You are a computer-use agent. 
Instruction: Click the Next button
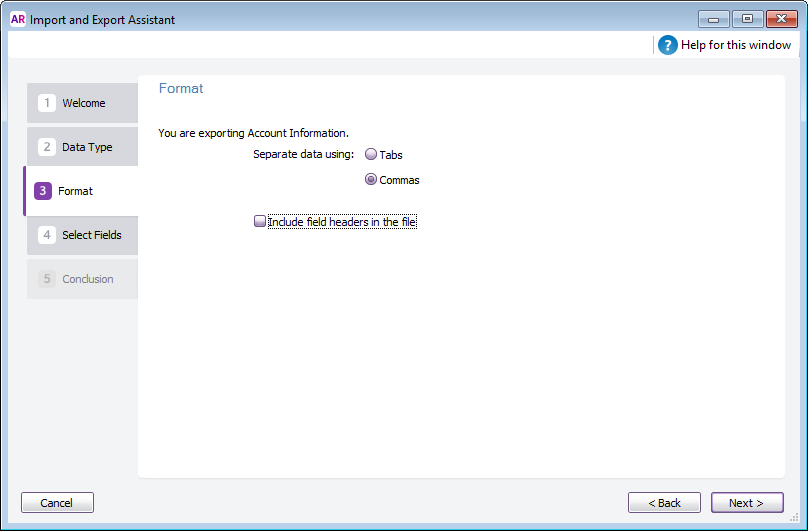point(746,503)
